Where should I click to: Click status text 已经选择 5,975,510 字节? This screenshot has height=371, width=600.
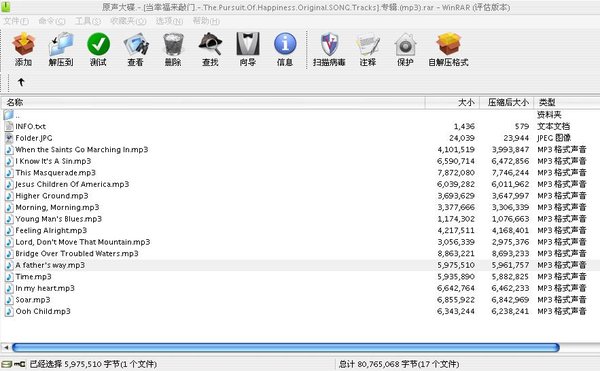click(93, 364)
